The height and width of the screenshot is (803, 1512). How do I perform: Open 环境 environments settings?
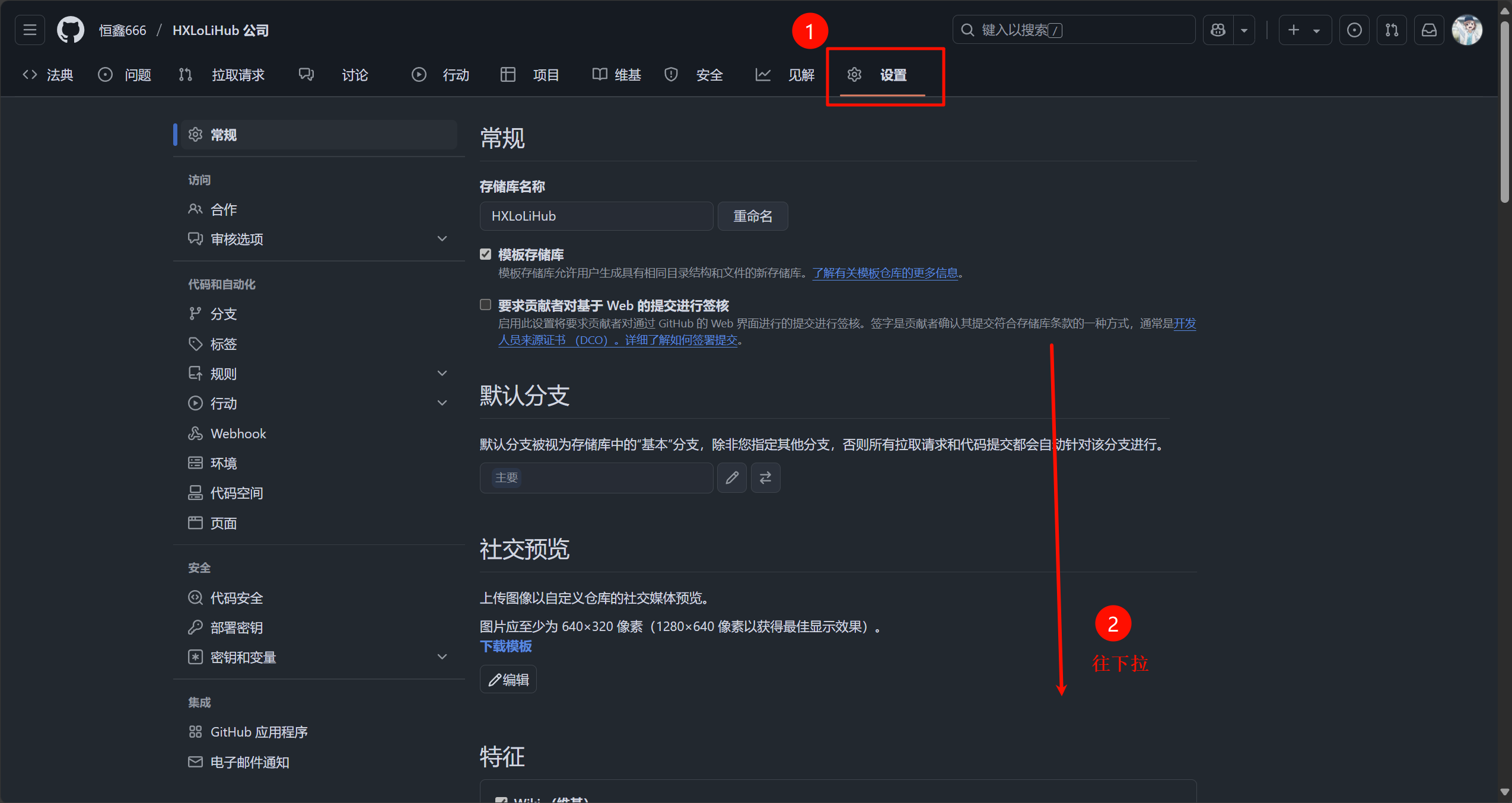coord(319,463)
